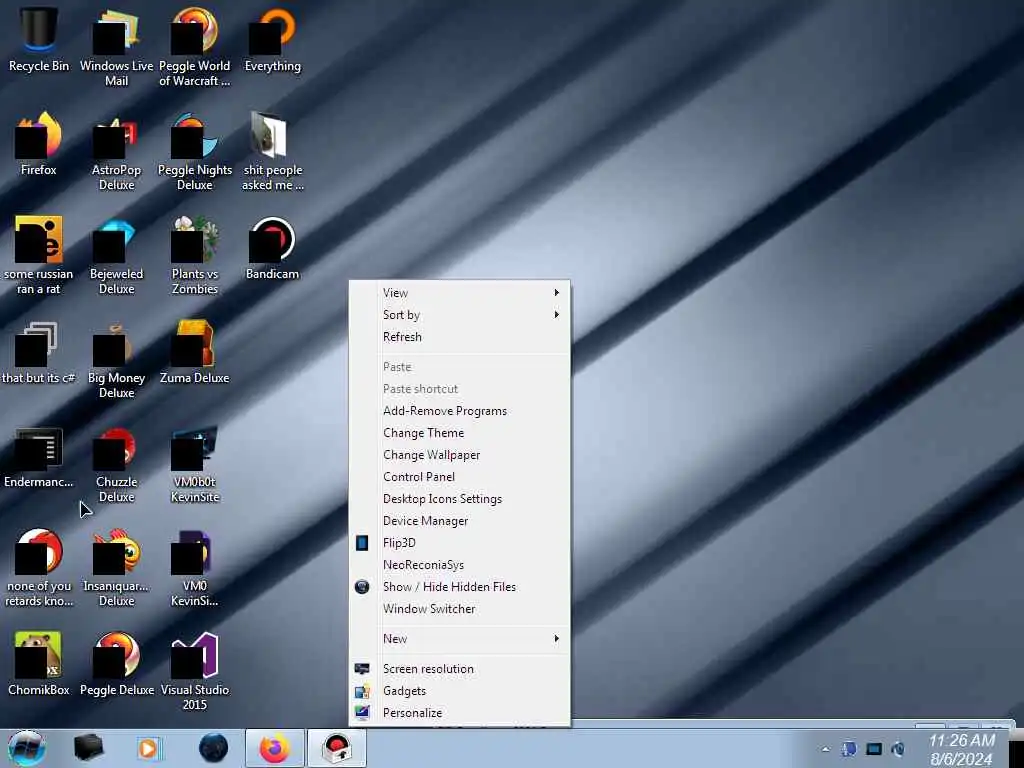
Task: Select the Windows Live Mail shortcut
Action: click(116, 47)
